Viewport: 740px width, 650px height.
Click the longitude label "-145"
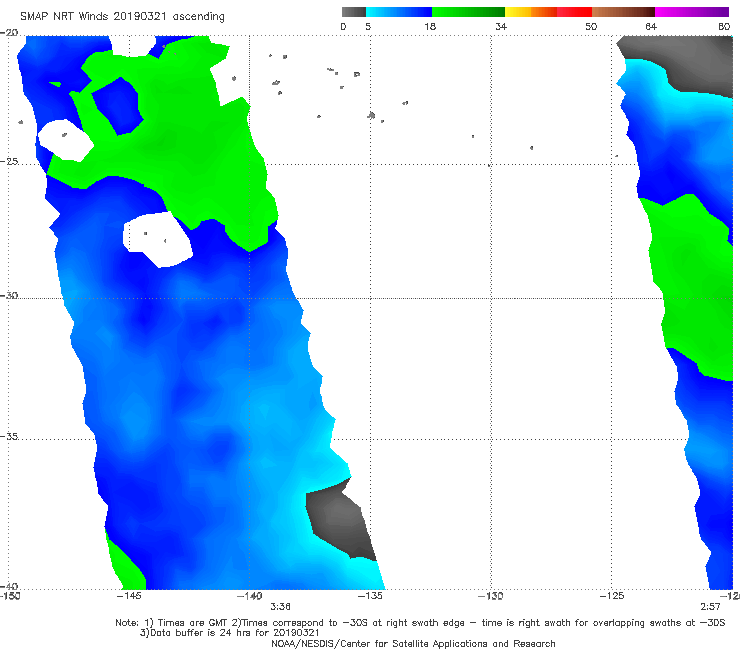(x=129, y=596)
